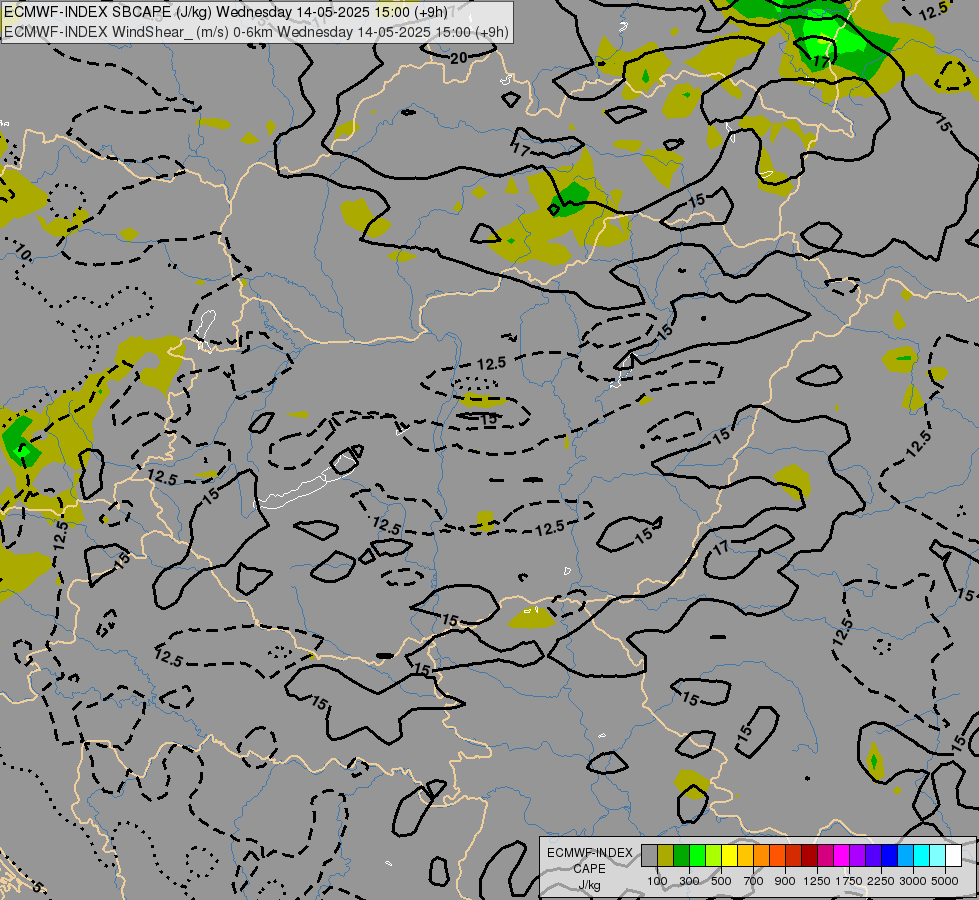Click the 3000 legend value
The image size is (979, 900).
[913, 881]
